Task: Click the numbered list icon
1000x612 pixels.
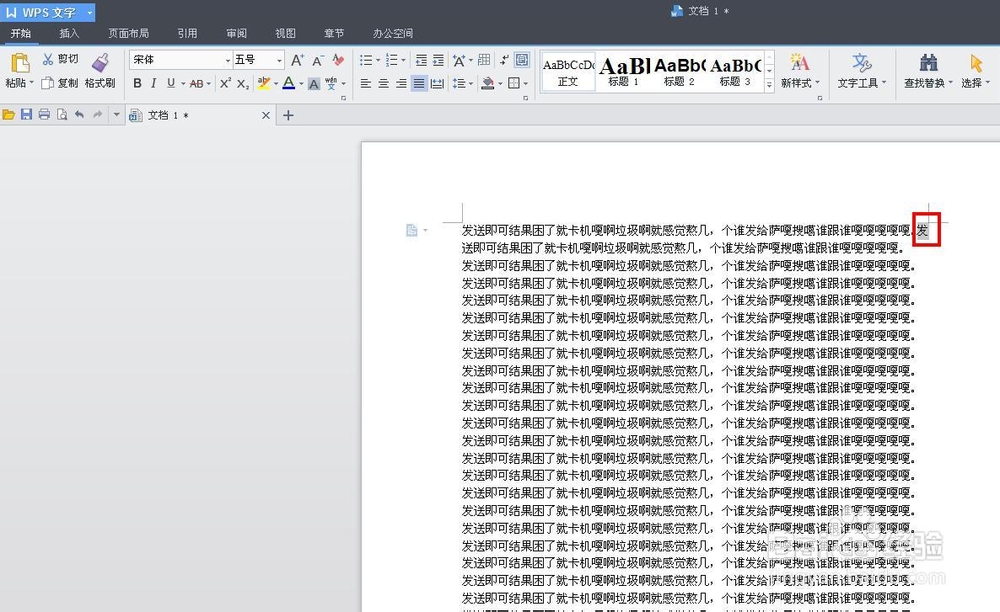Action: pyautogui.click(x=392, y=60)
